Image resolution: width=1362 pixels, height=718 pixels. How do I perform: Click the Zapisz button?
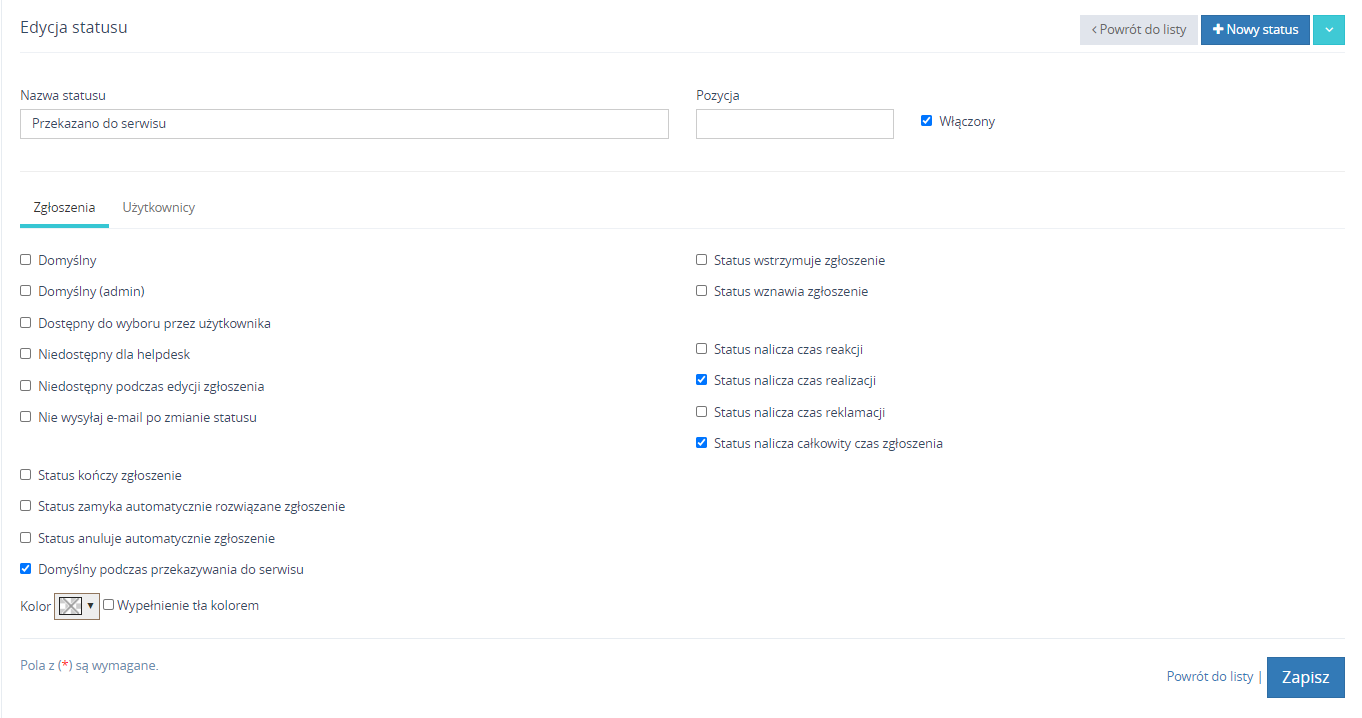click(1306, 677)
